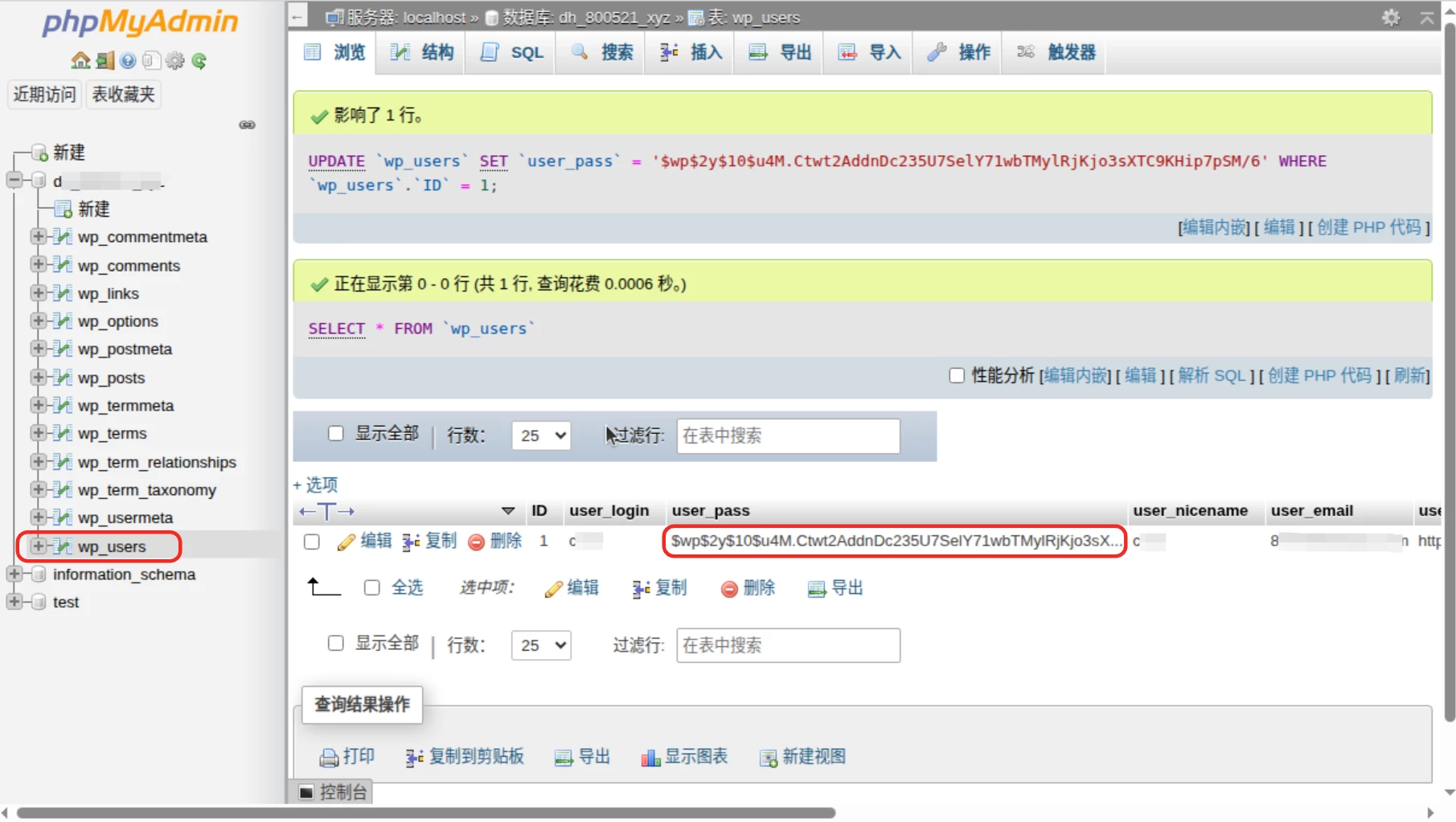
Task: Click the wp_options table icon in tree
Action: tap(63, 321)
